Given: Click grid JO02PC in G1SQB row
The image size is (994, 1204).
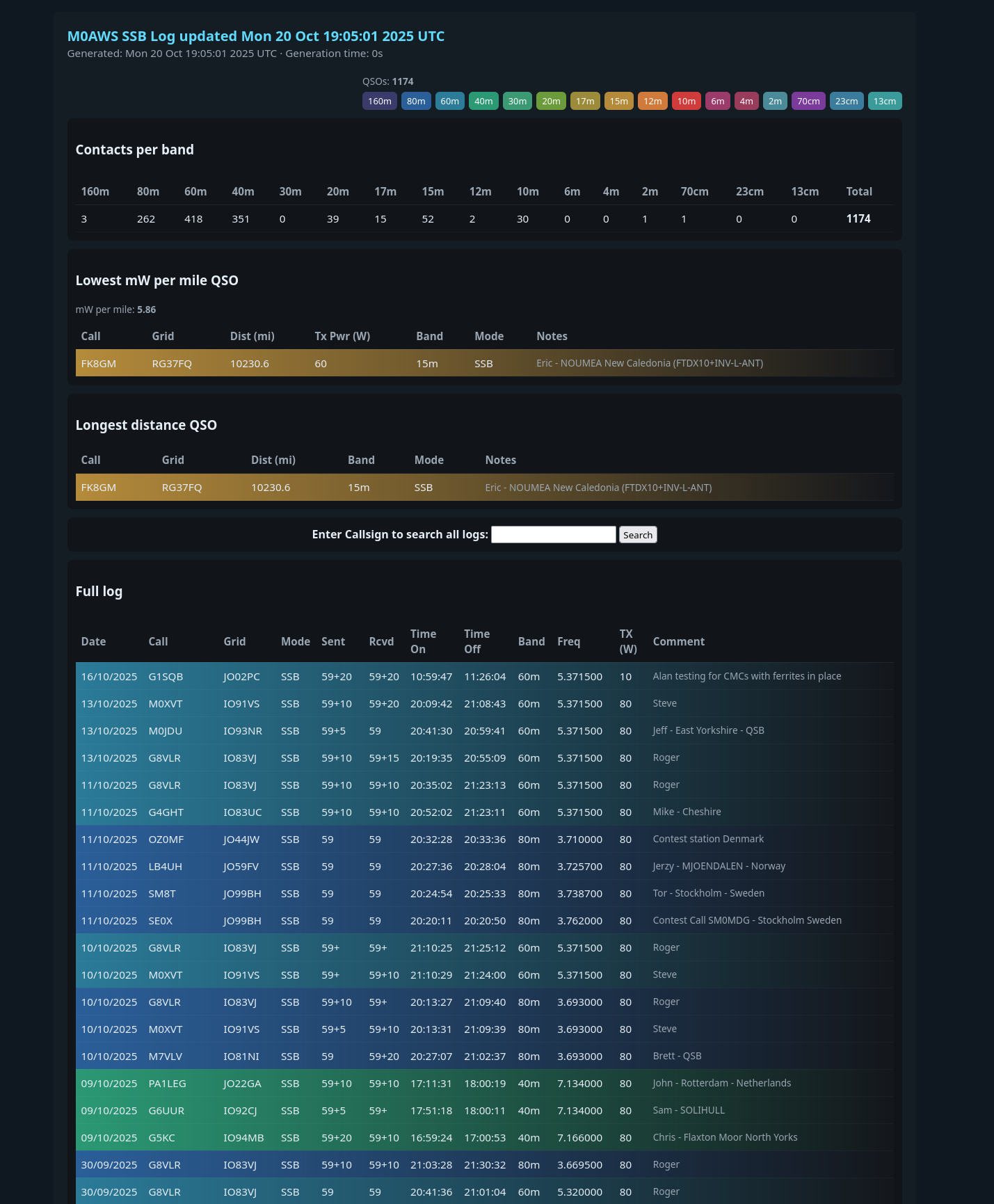Looking at the screenshot, I should pos(242,676).
